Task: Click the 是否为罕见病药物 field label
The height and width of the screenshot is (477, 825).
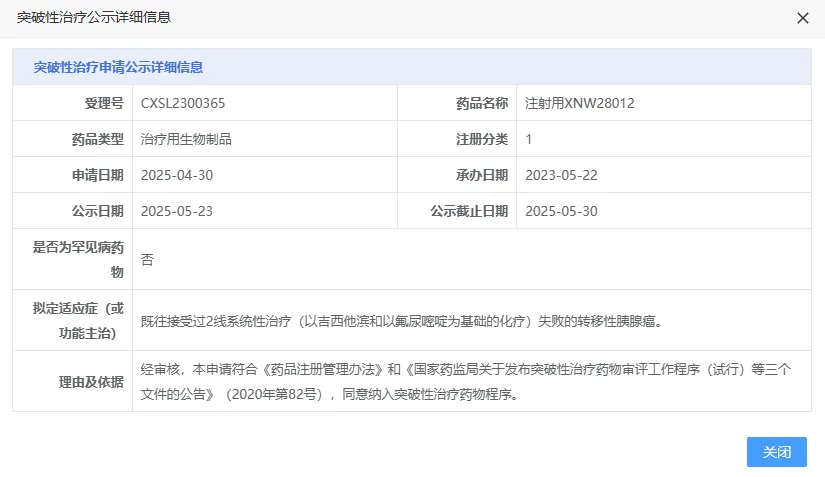Action: (x=79, y=259)
